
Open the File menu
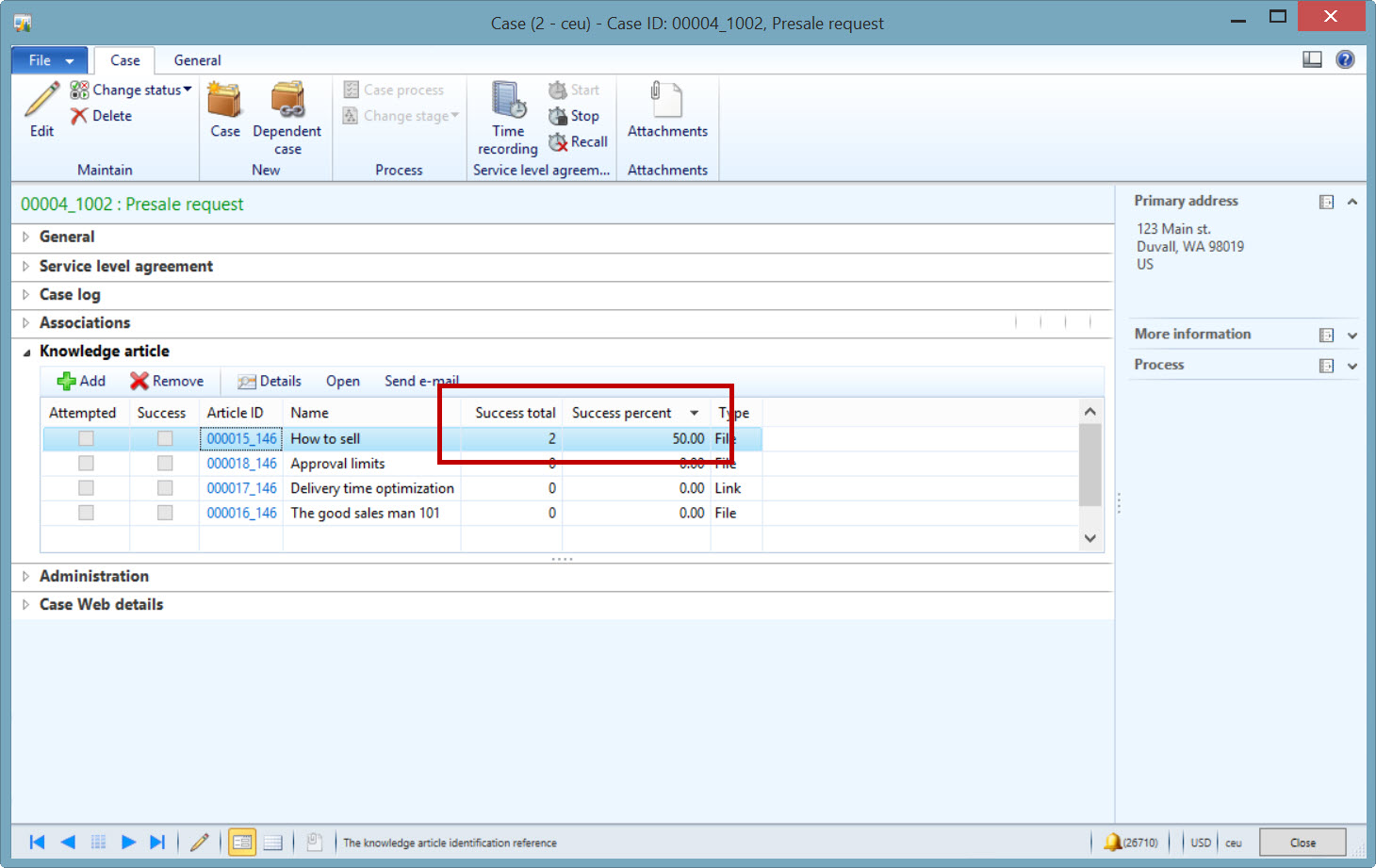[x=50, y=60]
